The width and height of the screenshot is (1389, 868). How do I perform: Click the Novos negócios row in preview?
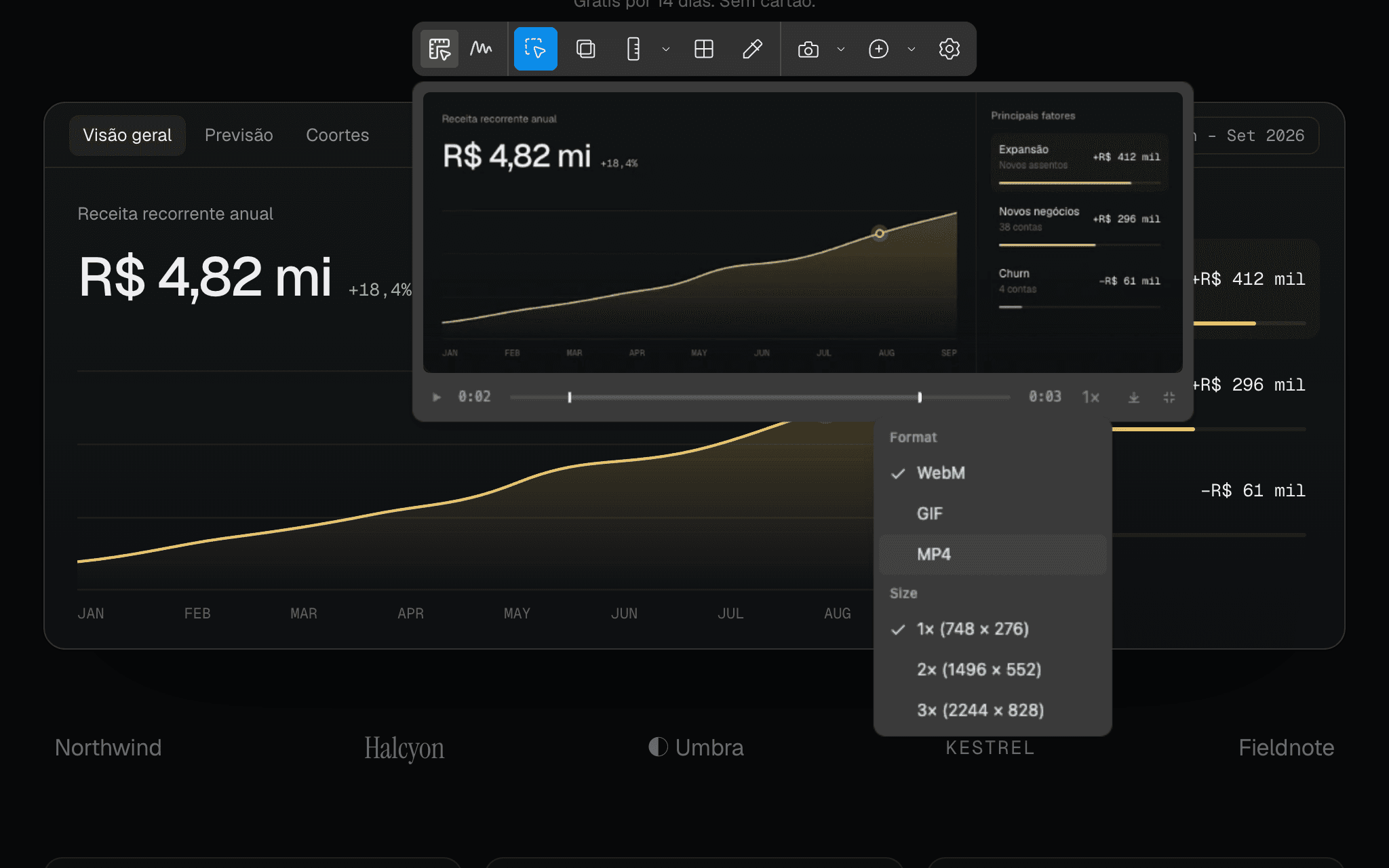tap(1080, 224)
